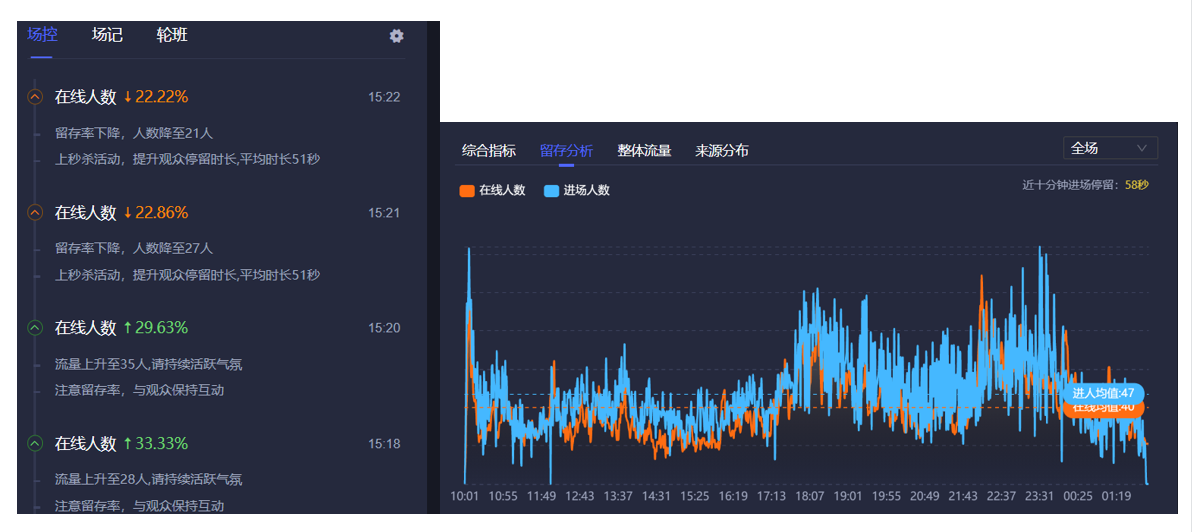The width and height of the screenshot is (1192, 532).
Task: Click the text 留存率下降，人数降至27人
Action: [134, 249]
